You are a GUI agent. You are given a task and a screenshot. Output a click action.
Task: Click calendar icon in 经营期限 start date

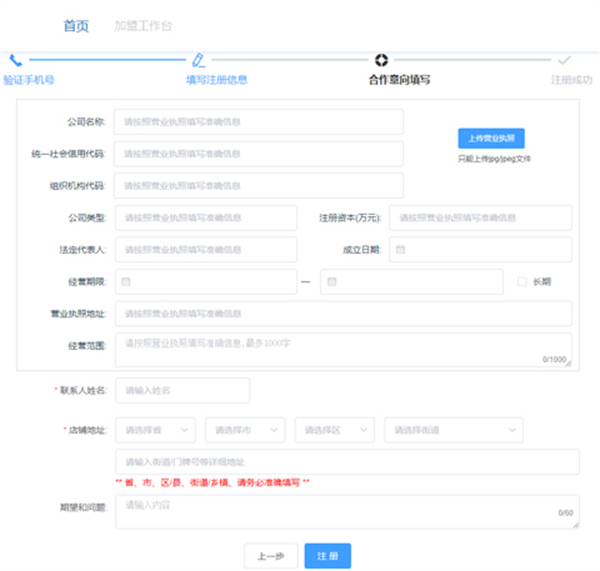[x=126, y=282]
